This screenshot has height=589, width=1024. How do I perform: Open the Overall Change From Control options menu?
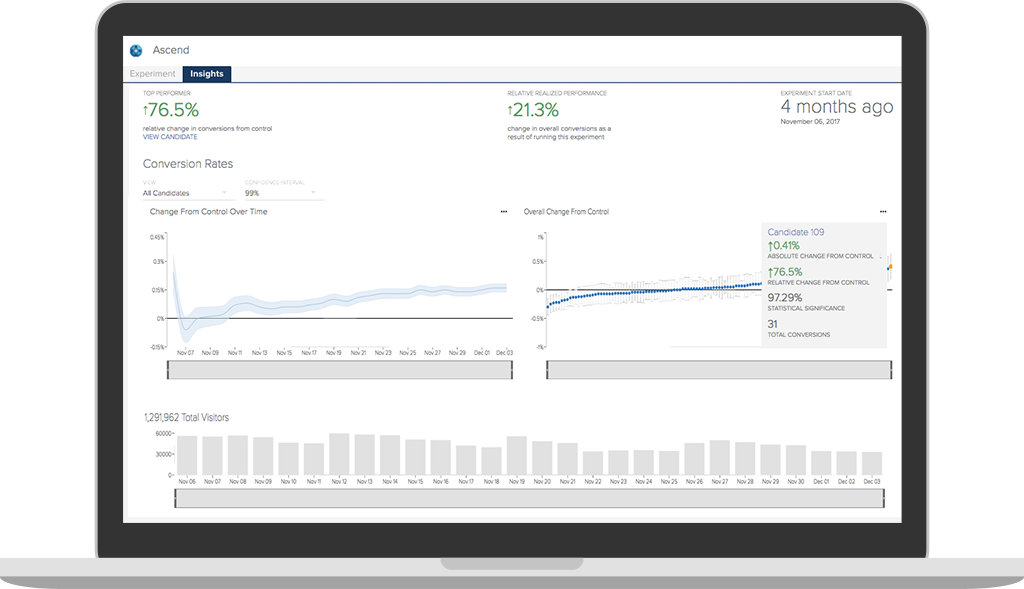[x=883, y=212]
